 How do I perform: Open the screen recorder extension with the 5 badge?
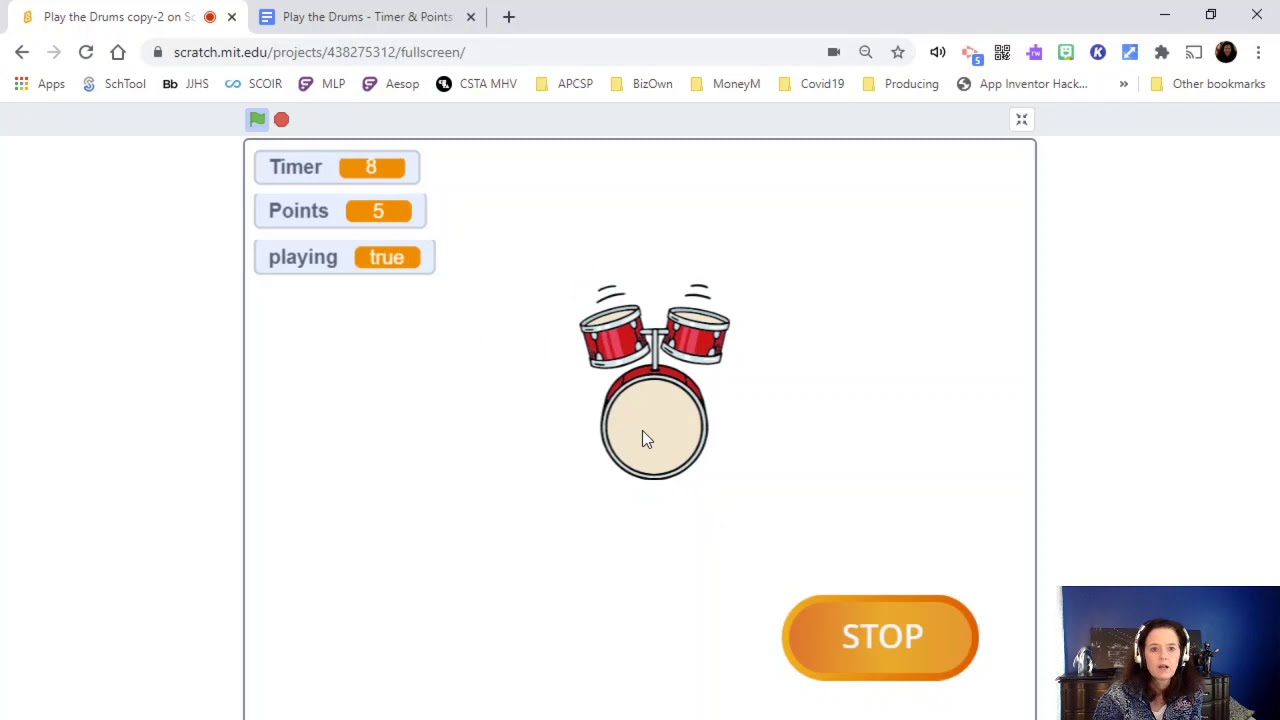pyautogui.click(x=970, y=53)
